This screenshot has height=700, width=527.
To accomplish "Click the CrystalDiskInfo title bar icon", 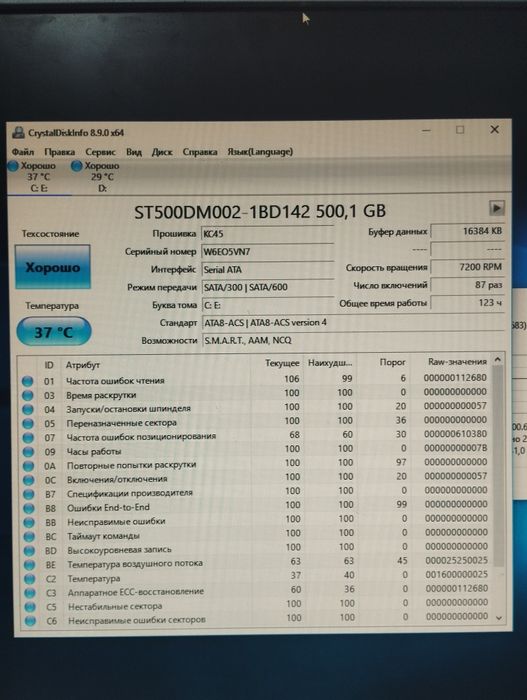I will [x=18, y=133].
